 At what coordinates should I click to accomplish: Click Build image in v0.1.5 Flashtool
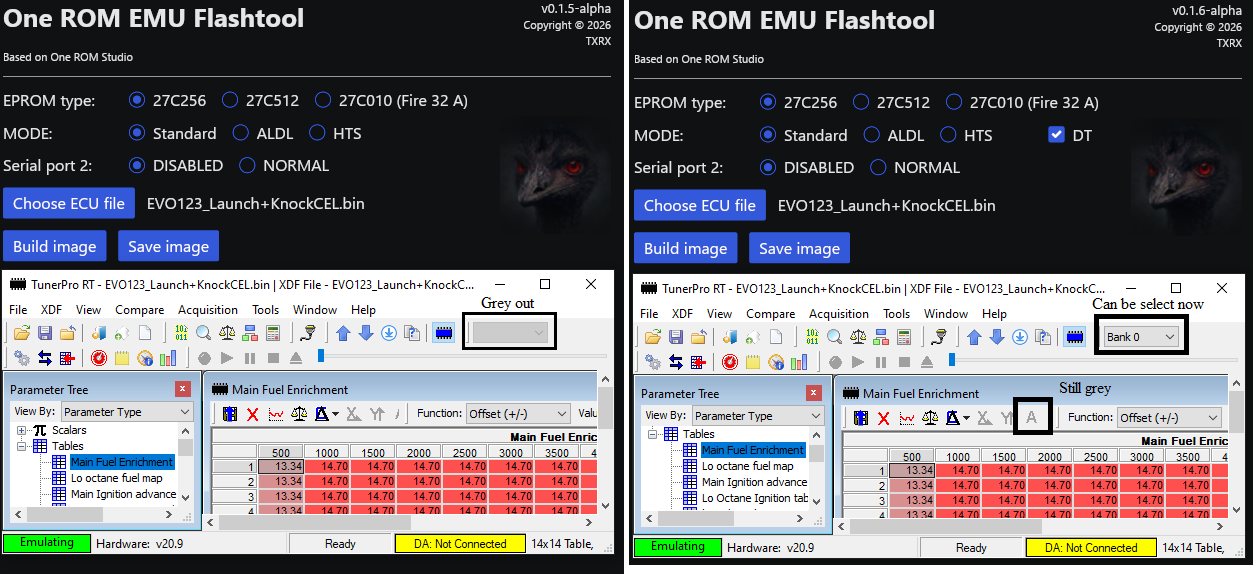point(55,246)
